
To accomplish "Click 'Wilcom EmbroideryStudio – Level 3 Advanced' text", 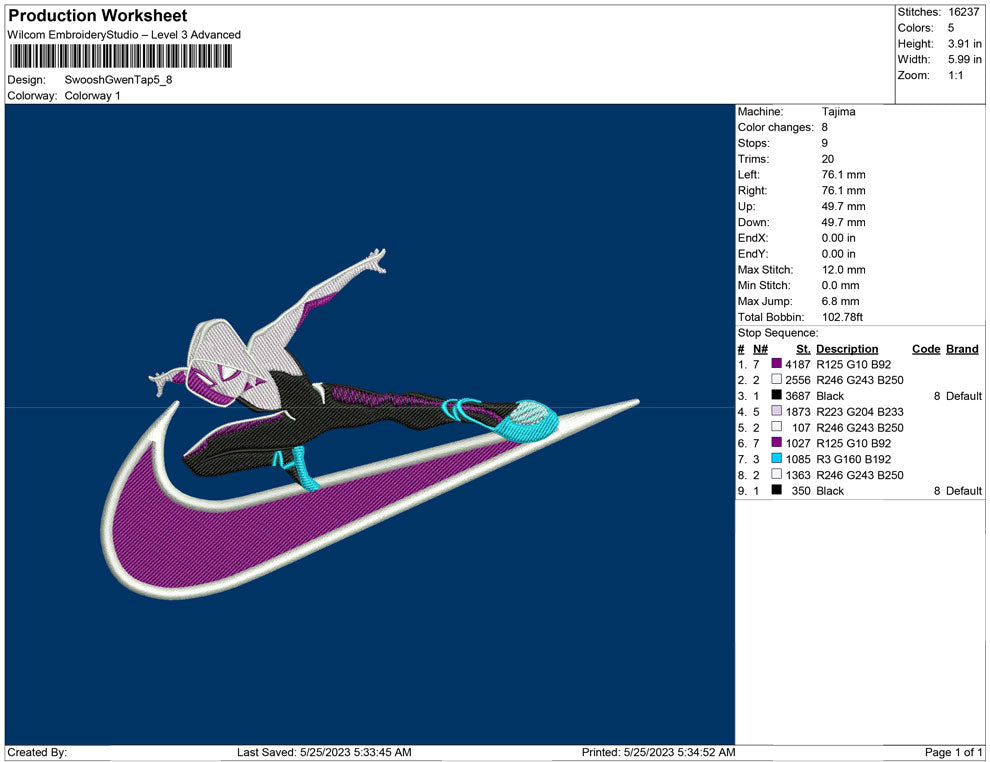I will click(x=124, y=35).
